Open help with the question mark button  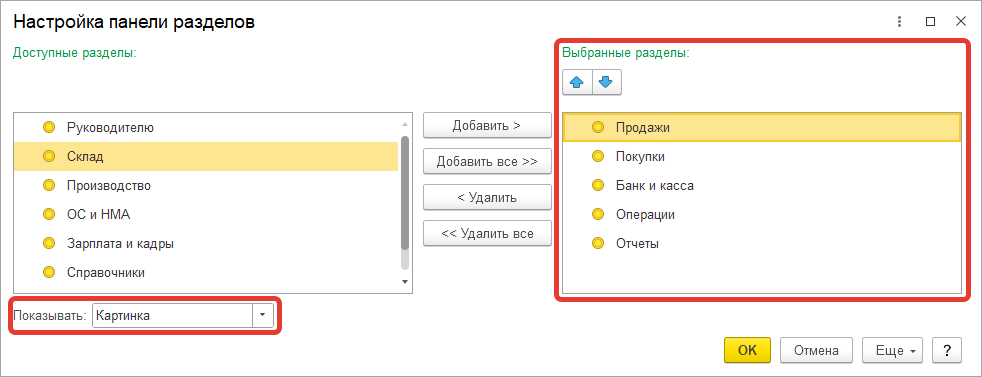[946, 350]
